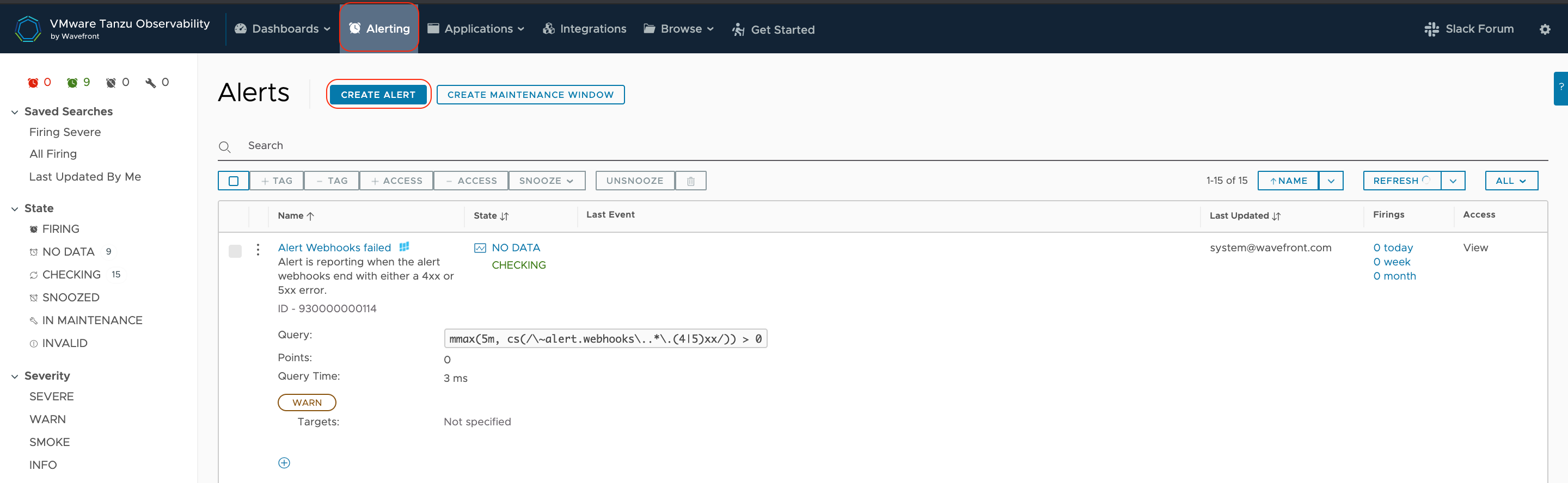Click the delete trash icon

point(691,181)
